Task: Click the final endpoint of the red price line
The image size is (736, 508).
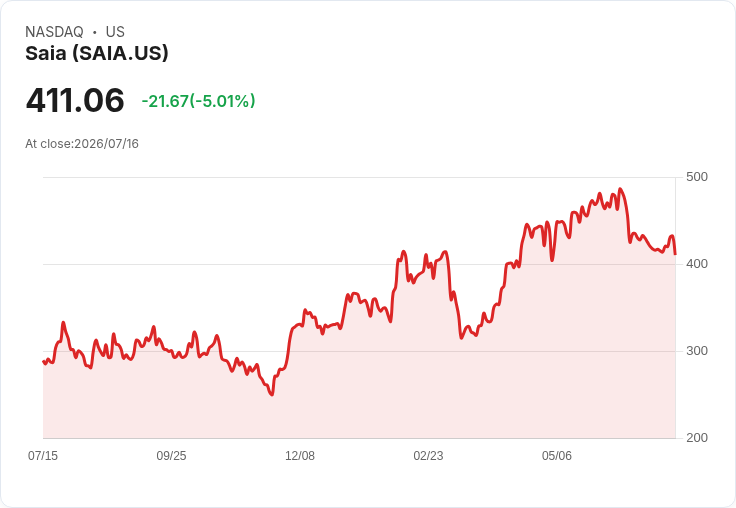Action: [675, 254]
